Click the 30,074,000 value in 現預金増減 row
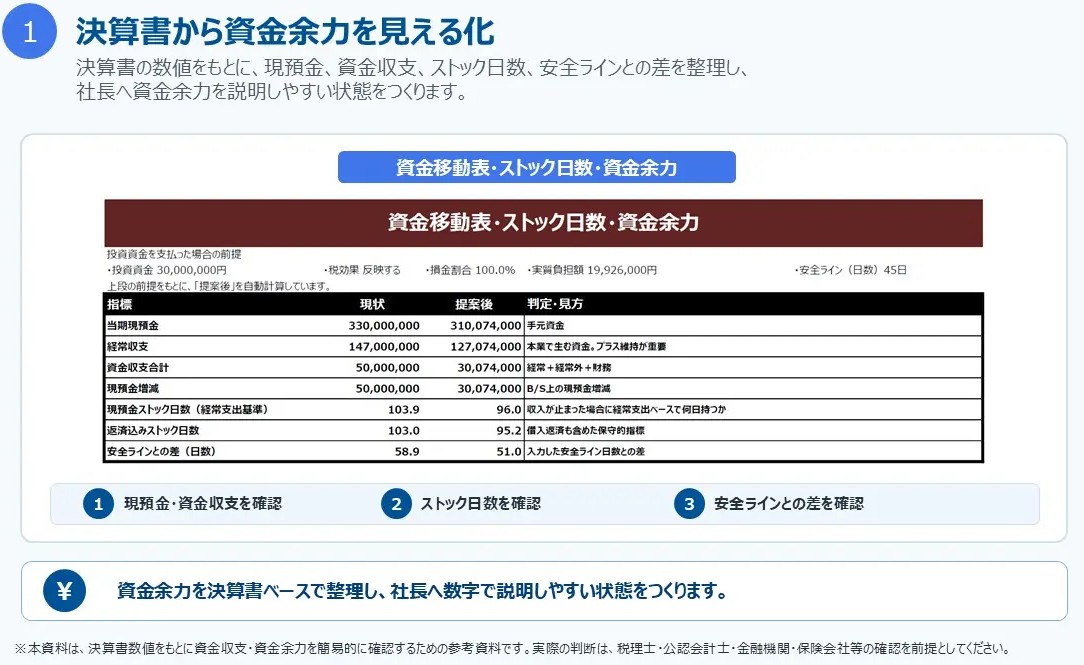 pyautogui.click(x=489, y=388)
